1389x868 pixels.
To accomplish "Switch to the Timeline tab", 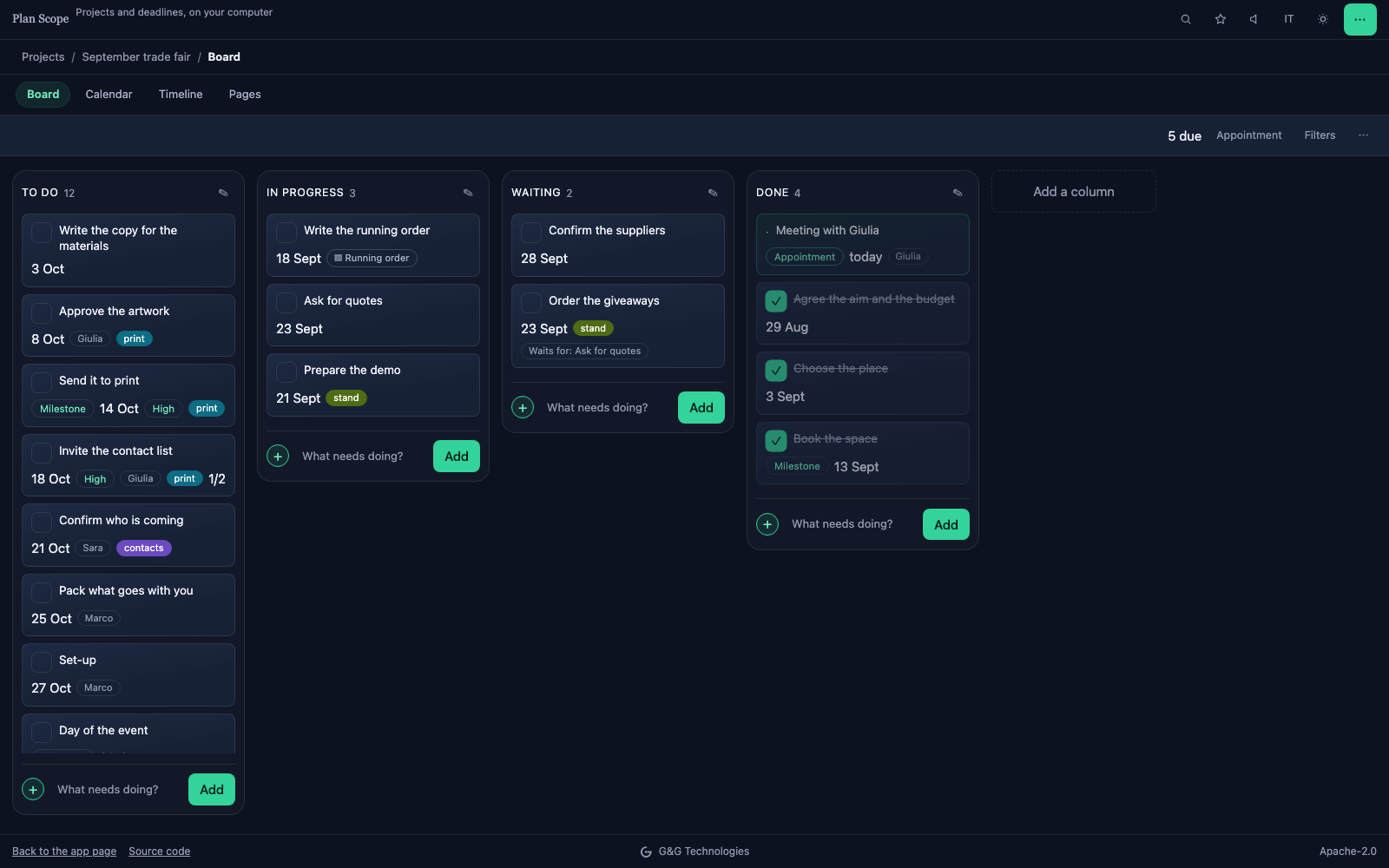I will pos(181,95).
